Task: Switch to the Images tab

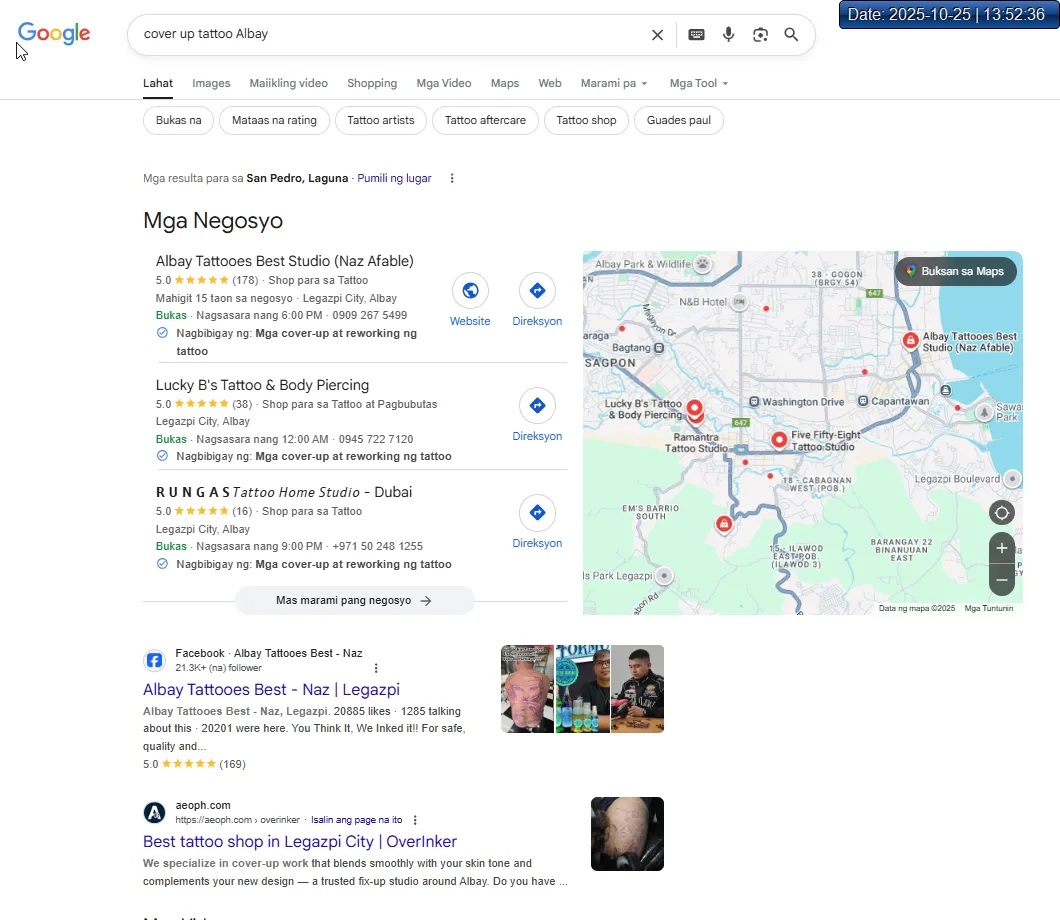Action: 211,84
